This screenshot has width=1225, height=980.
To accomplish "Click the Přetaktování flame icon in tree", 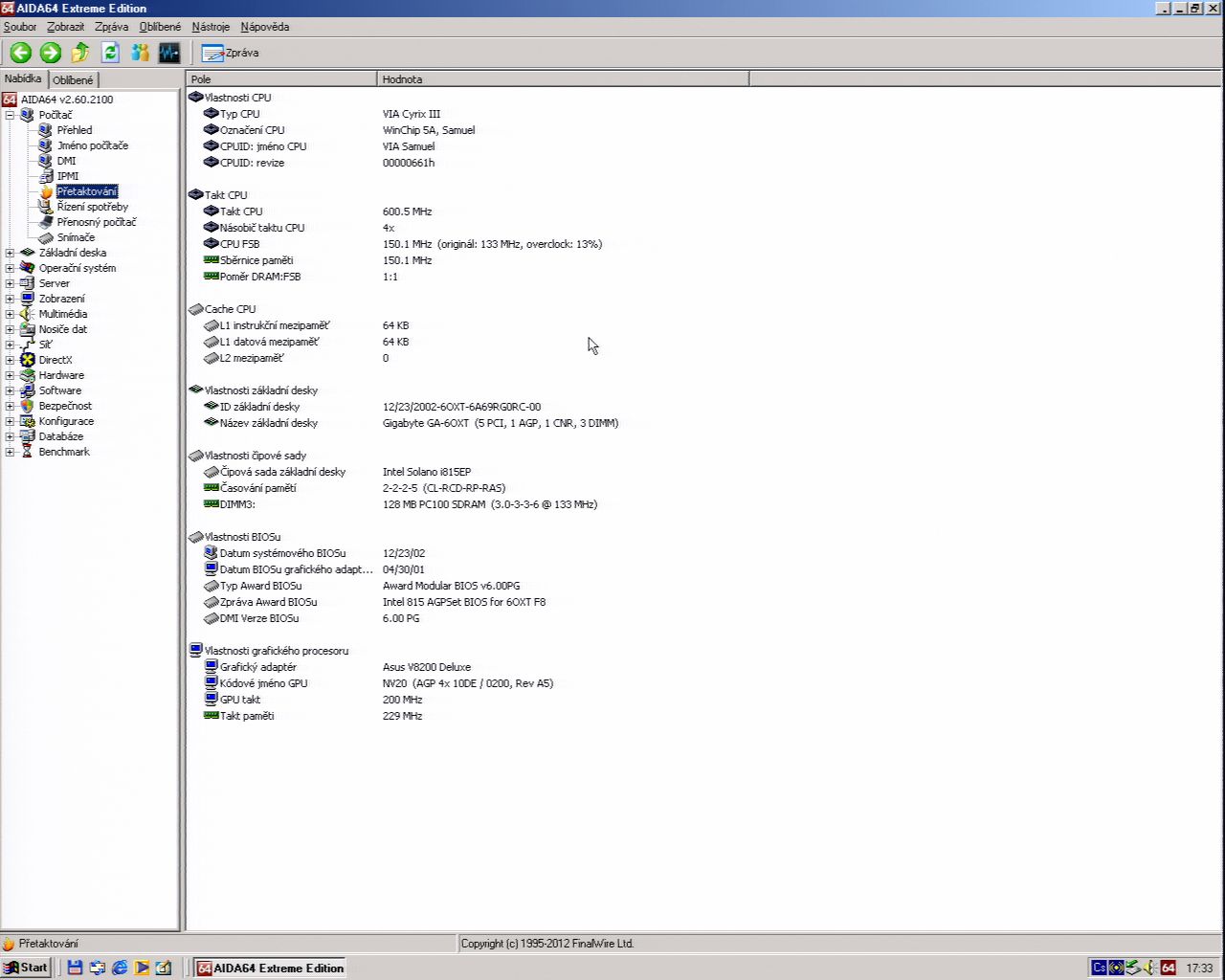I will click(x=46, y=191).
